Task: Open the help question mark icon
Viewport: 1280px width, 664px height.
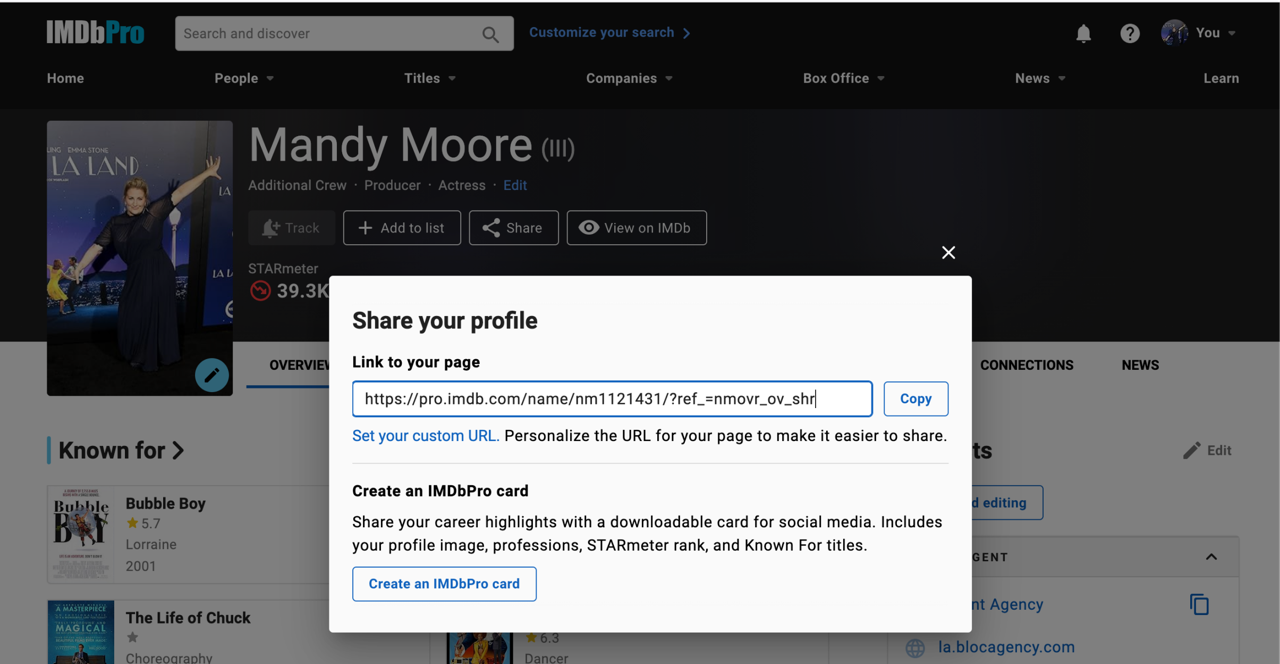Action: click(x=1129, y=33)
